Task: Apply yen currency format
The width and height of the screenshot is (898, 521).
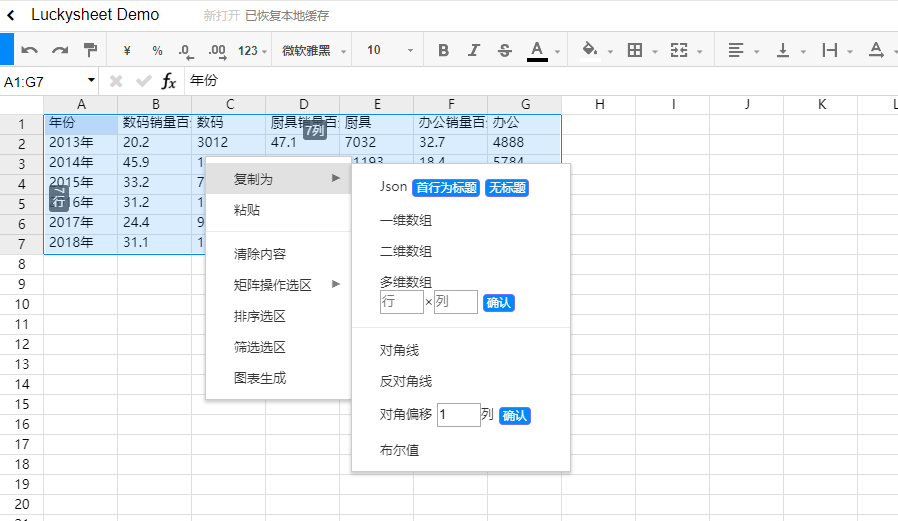Action: (x=127, y=50)
